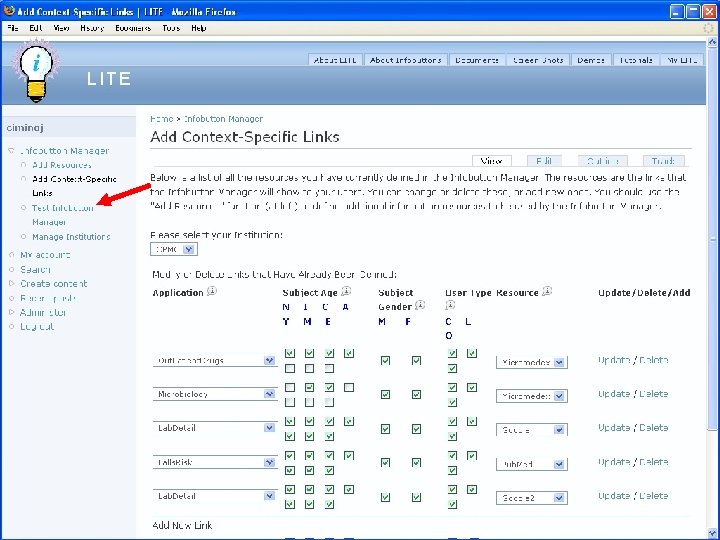Viewport: 720px width, 540px height.
Task: Click the vertical scrollbar thumb
Action: [712, 238]
